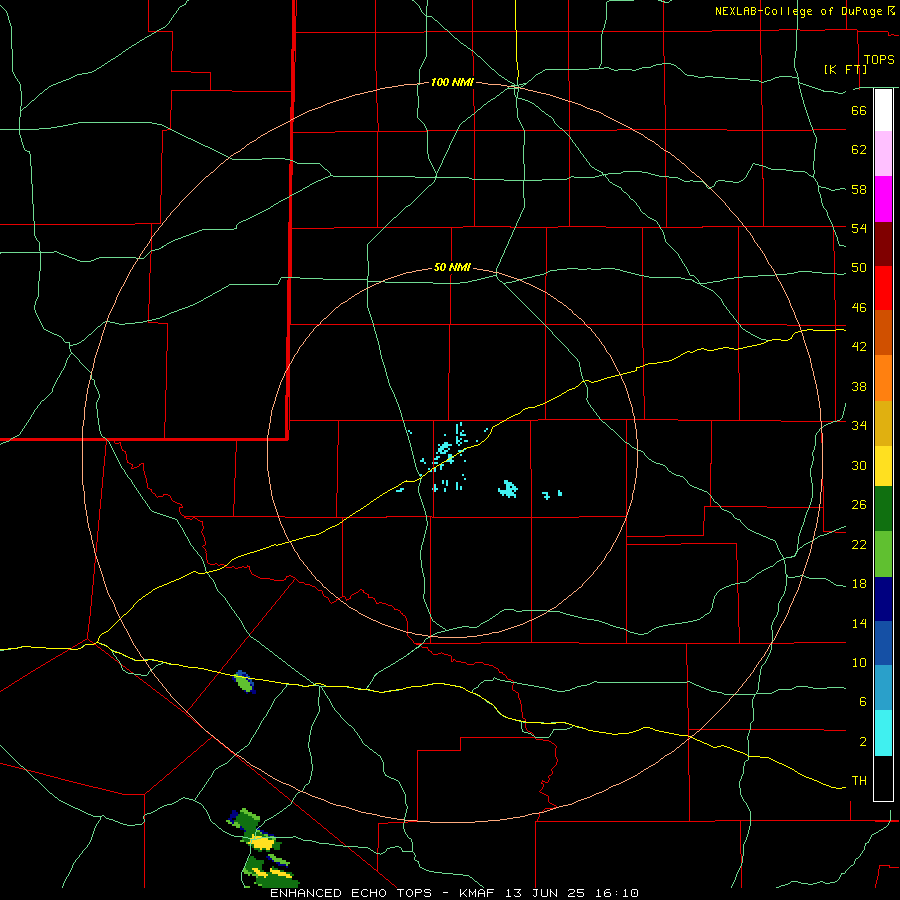Click the 50 NMI range ring label
Screen dimensions: 900x900
(452, 267)
